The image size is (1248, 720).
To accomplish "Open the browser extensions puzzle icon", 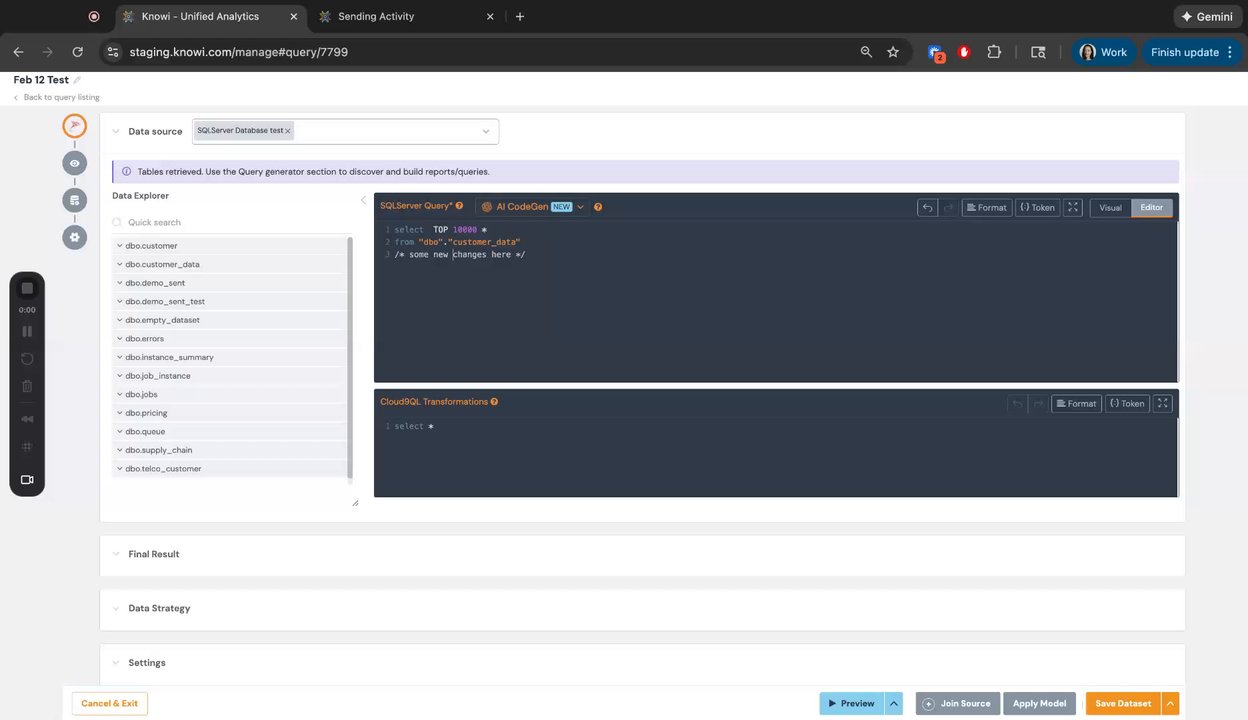I will 994,52.
